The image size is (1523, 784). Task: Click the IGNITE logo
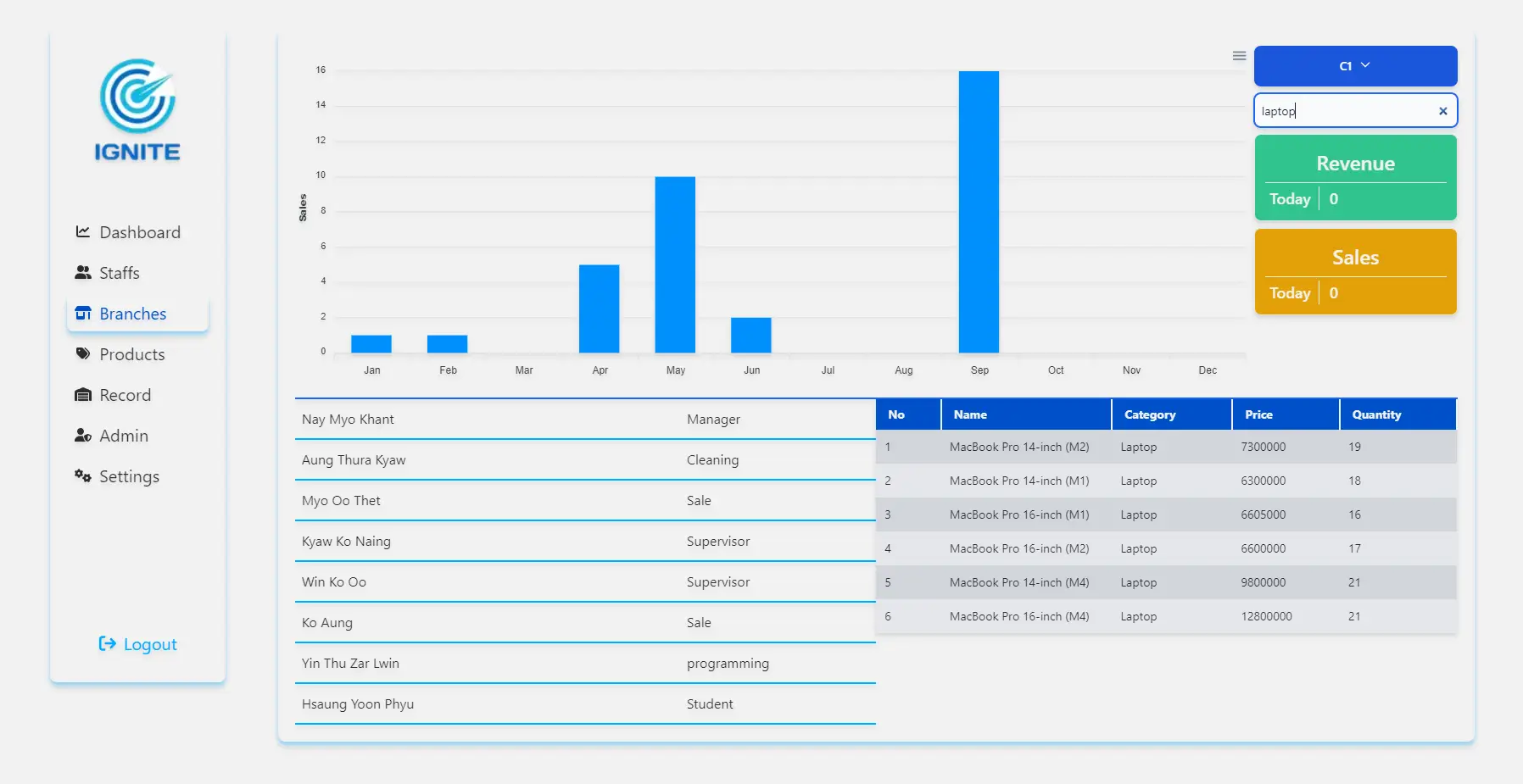[137, 110]
